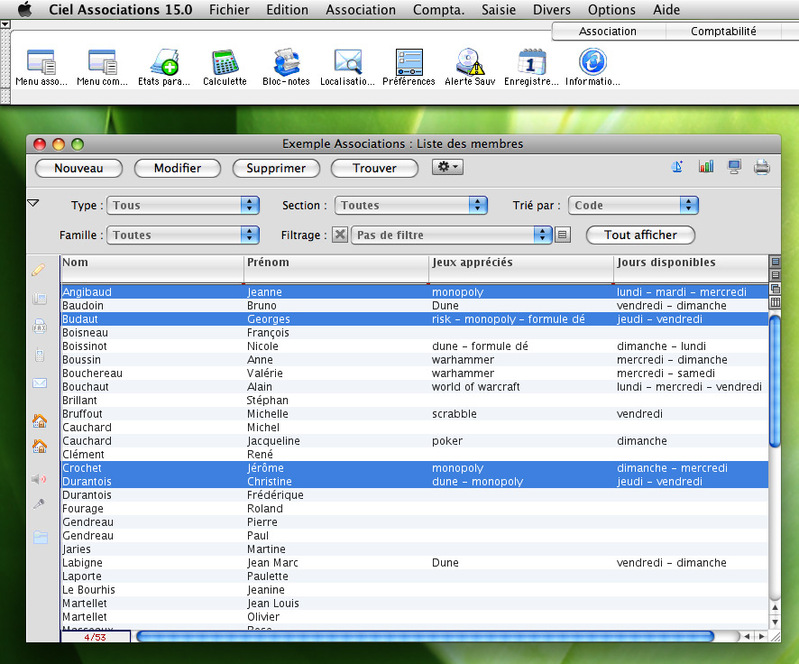Image resolution: width=799 pixels, height=664 pixels.
Task: Collapse the filter panel disclosure triangle
Action: (x=33, y=203)
